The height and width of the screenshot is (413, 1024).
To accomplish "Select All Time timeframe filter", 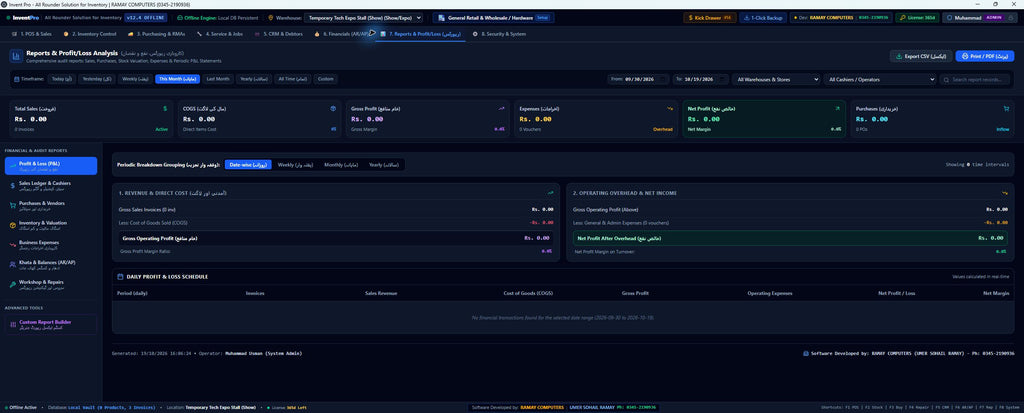I will coord(293,79).
